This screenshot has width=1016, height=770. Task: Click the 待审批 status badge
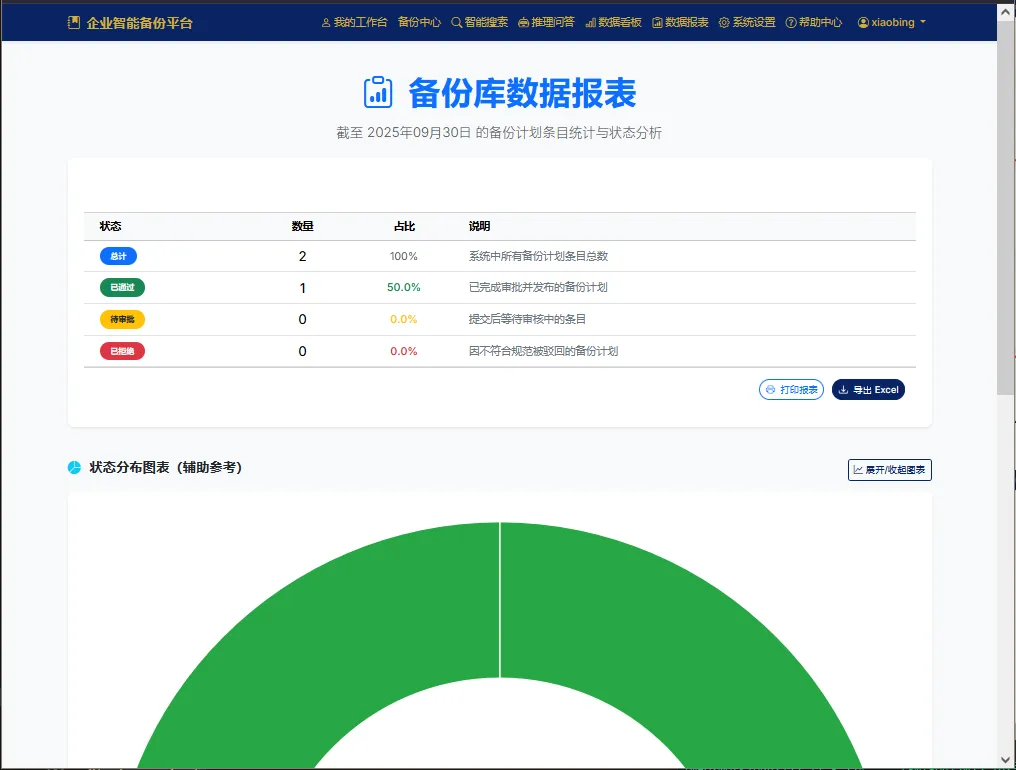(x=122, y=319)
